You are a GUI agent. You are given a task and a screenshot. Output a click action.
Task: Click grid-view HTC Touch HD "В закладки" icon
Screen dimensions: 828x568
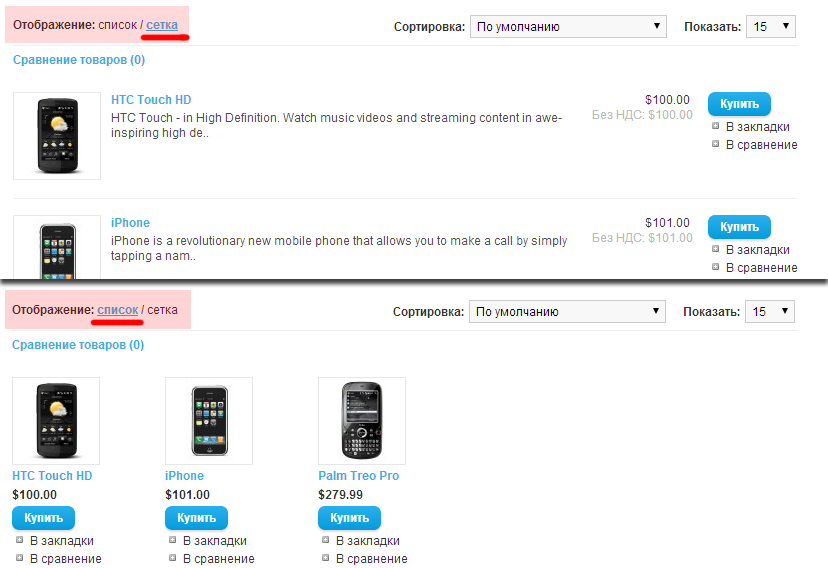tap(20, 541)
